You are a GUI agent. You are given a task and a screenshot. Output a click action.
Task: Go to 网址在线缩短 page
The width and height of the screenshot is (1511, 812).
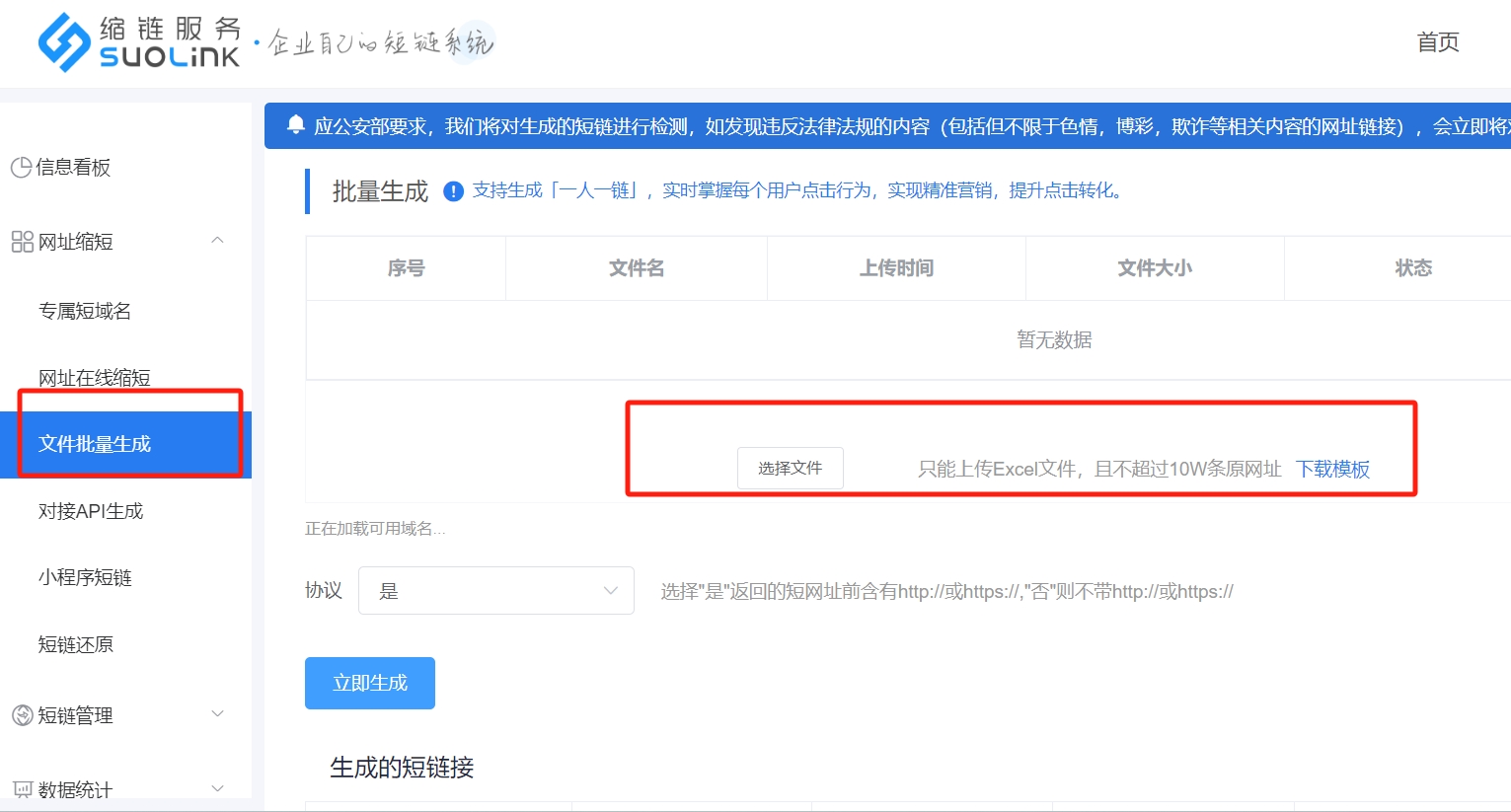(x=95, y=378)
